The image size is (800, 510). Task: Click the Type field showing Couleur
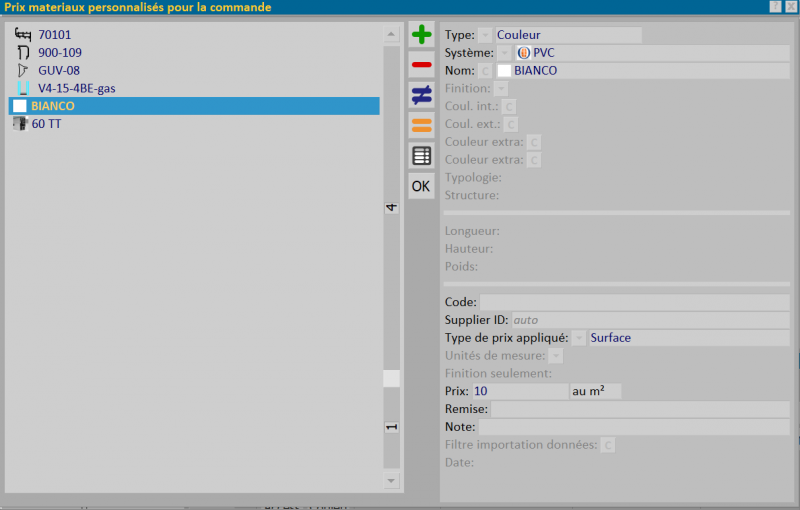(x=568, y=35)
